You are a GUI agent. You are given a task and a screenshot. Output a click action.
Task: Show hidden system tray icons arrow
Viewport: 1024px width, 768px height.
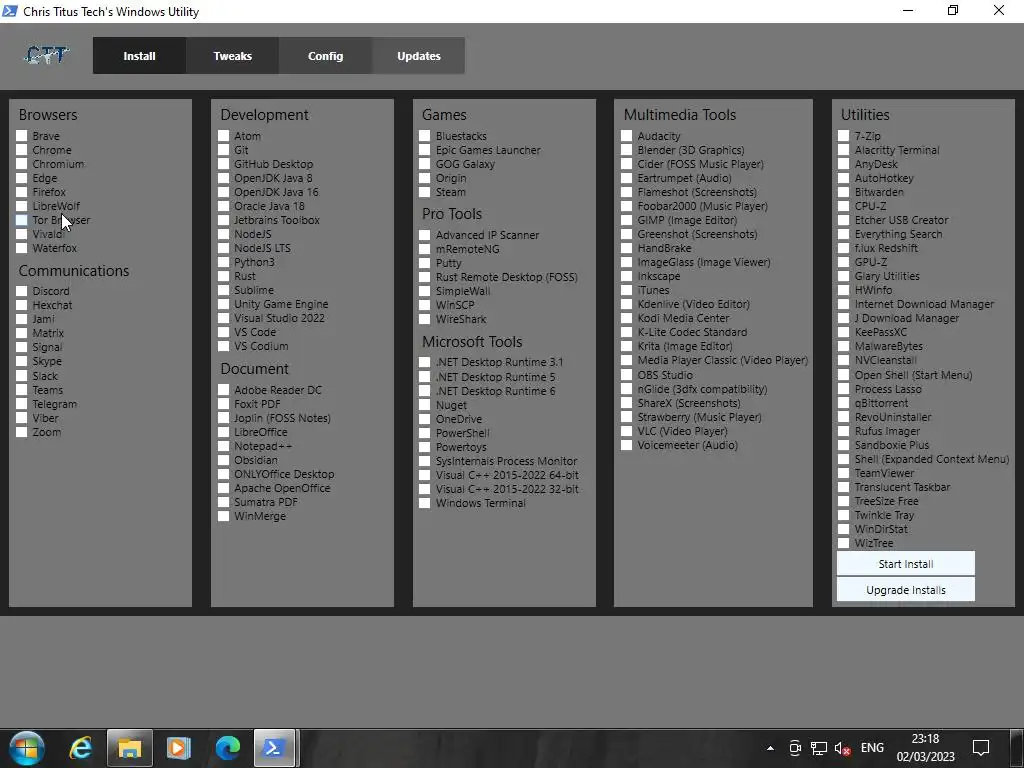point(770,748)
